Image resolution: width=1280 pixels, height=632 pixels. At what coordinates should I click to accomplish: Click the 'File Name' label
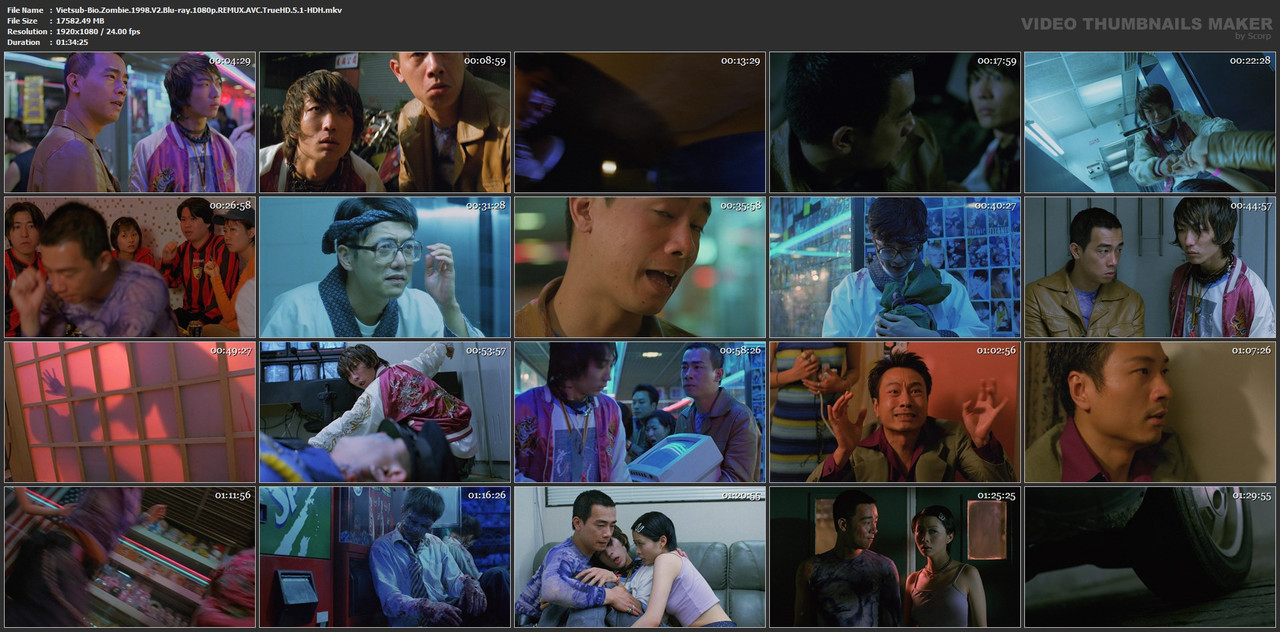tap(25, 9)
